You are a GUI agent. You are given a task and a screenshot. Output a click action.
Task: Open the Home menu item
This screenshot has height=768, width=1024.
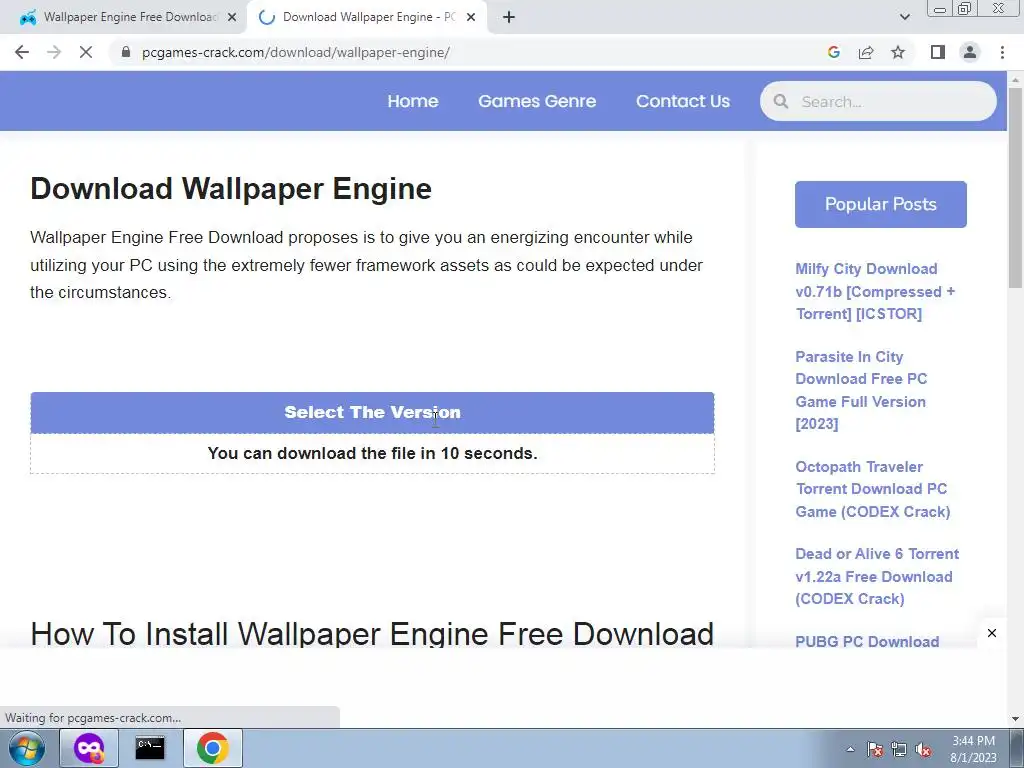(x=413, y=101)
